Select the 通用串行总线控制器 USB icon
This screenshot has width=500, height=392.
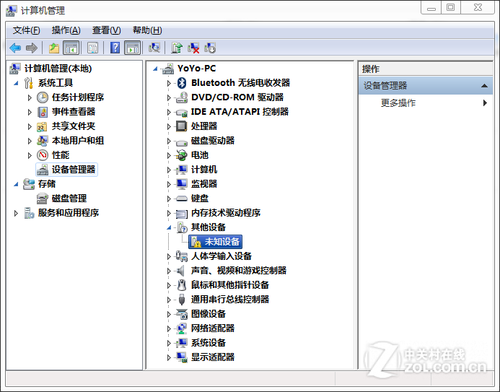point(182,299)
